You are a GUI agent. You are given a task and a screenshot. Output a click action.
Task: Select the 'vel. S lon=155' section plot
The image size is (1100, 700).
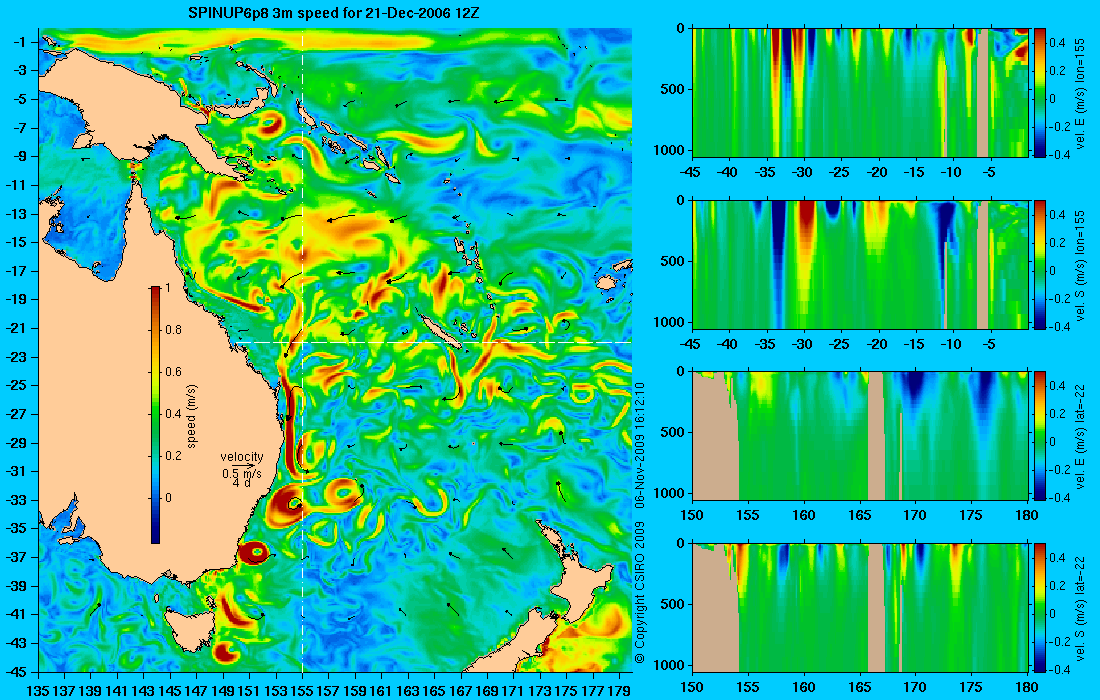860,264
